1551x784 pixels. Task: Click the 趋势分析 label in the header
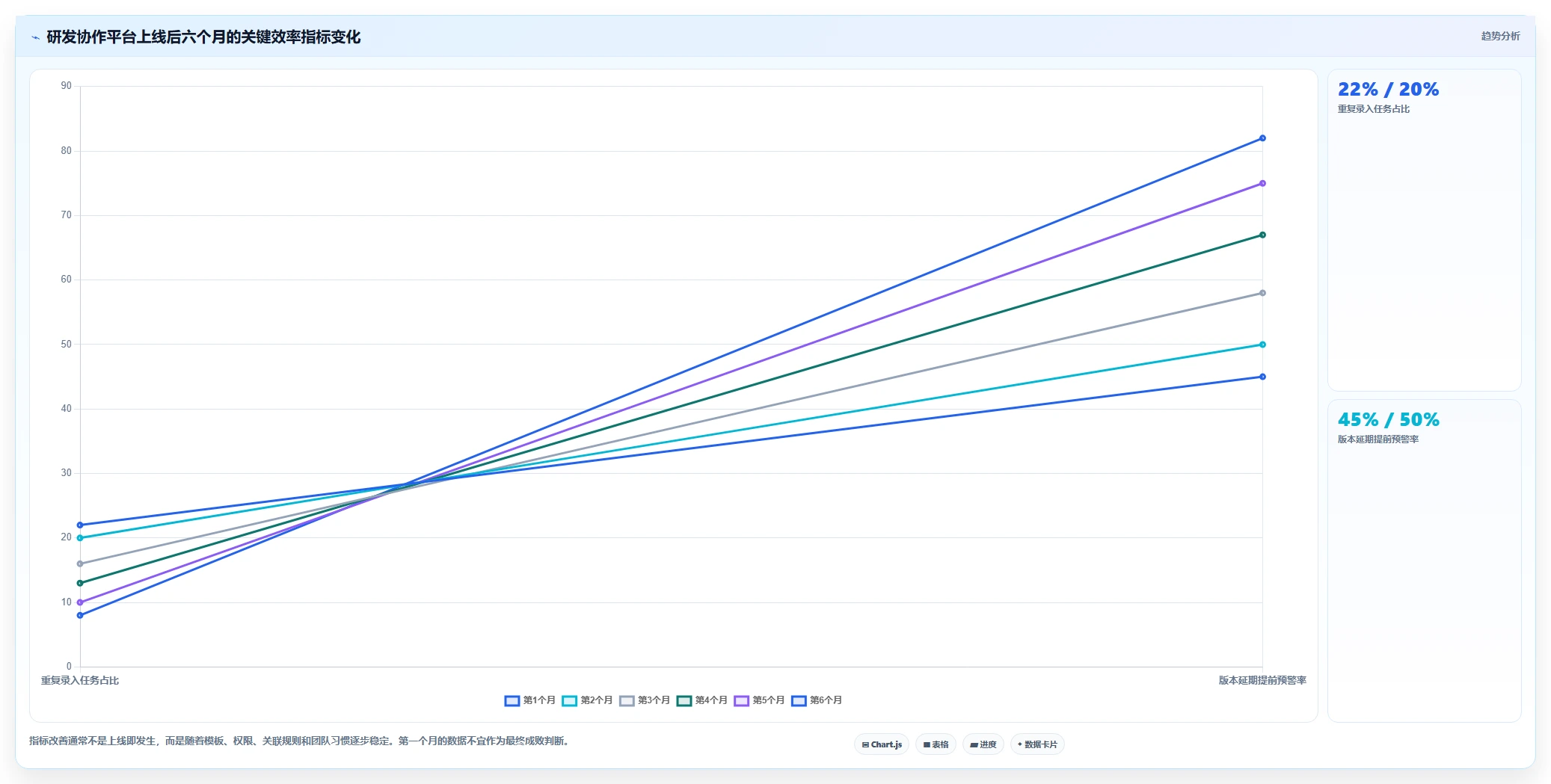point(1500,36)
